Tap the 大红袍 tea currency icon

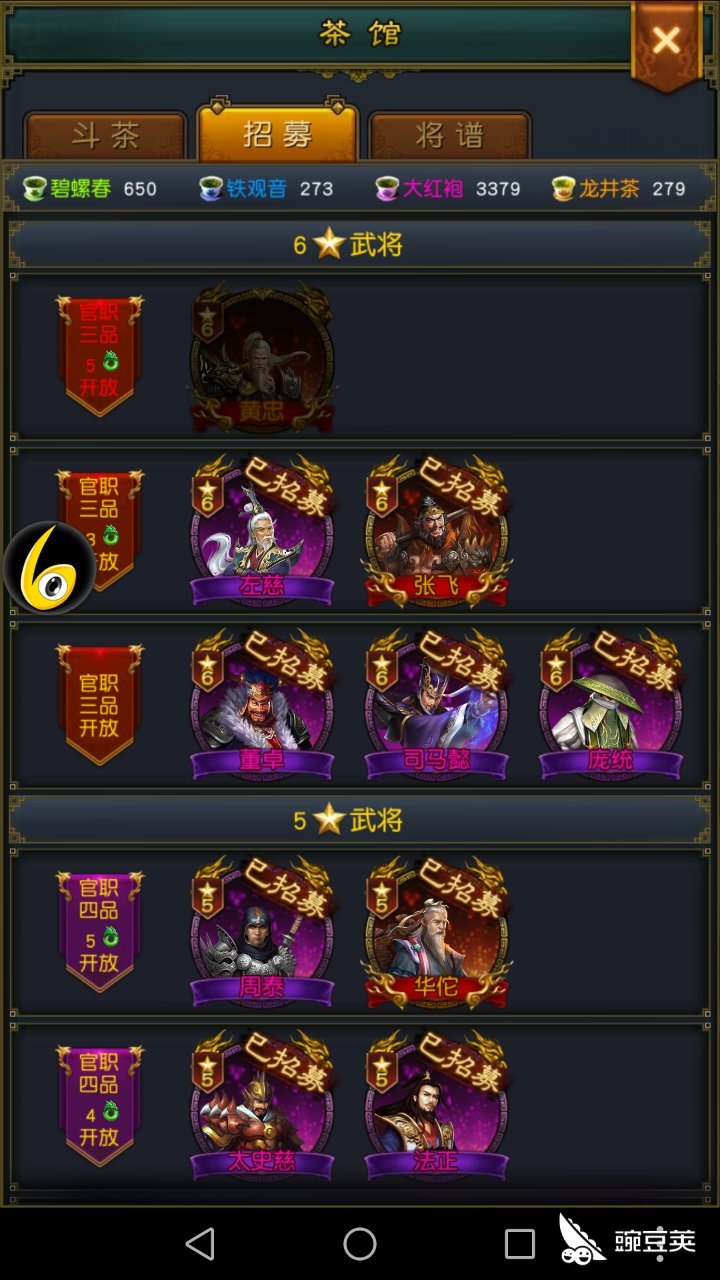[x=387, y=188]
